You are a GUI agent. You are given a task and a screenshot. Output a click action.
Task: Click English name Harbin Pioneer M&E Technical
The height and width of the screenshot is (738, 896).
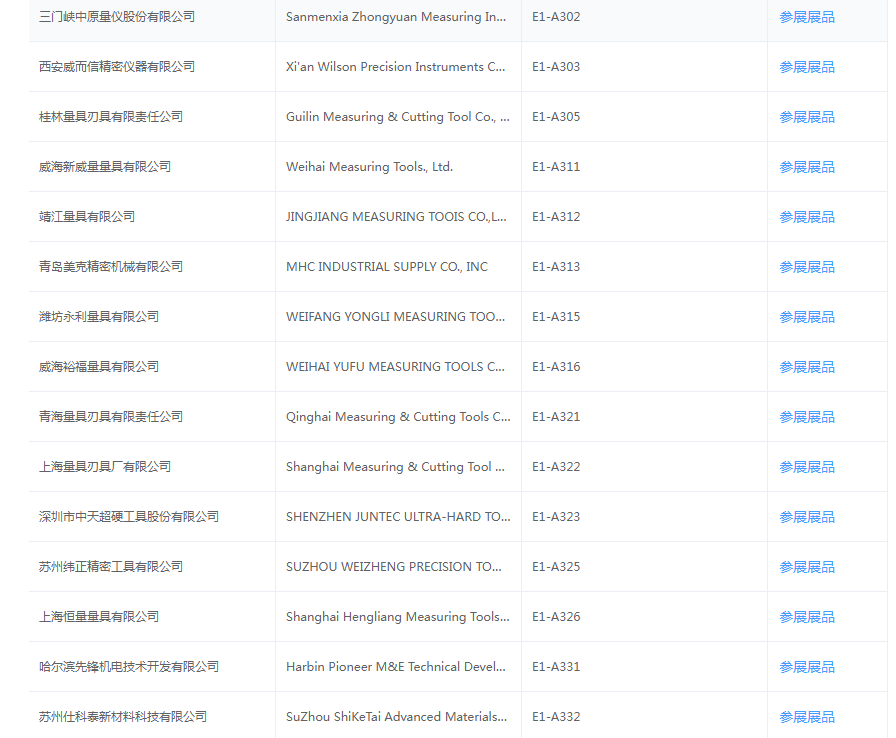point(395,667)
